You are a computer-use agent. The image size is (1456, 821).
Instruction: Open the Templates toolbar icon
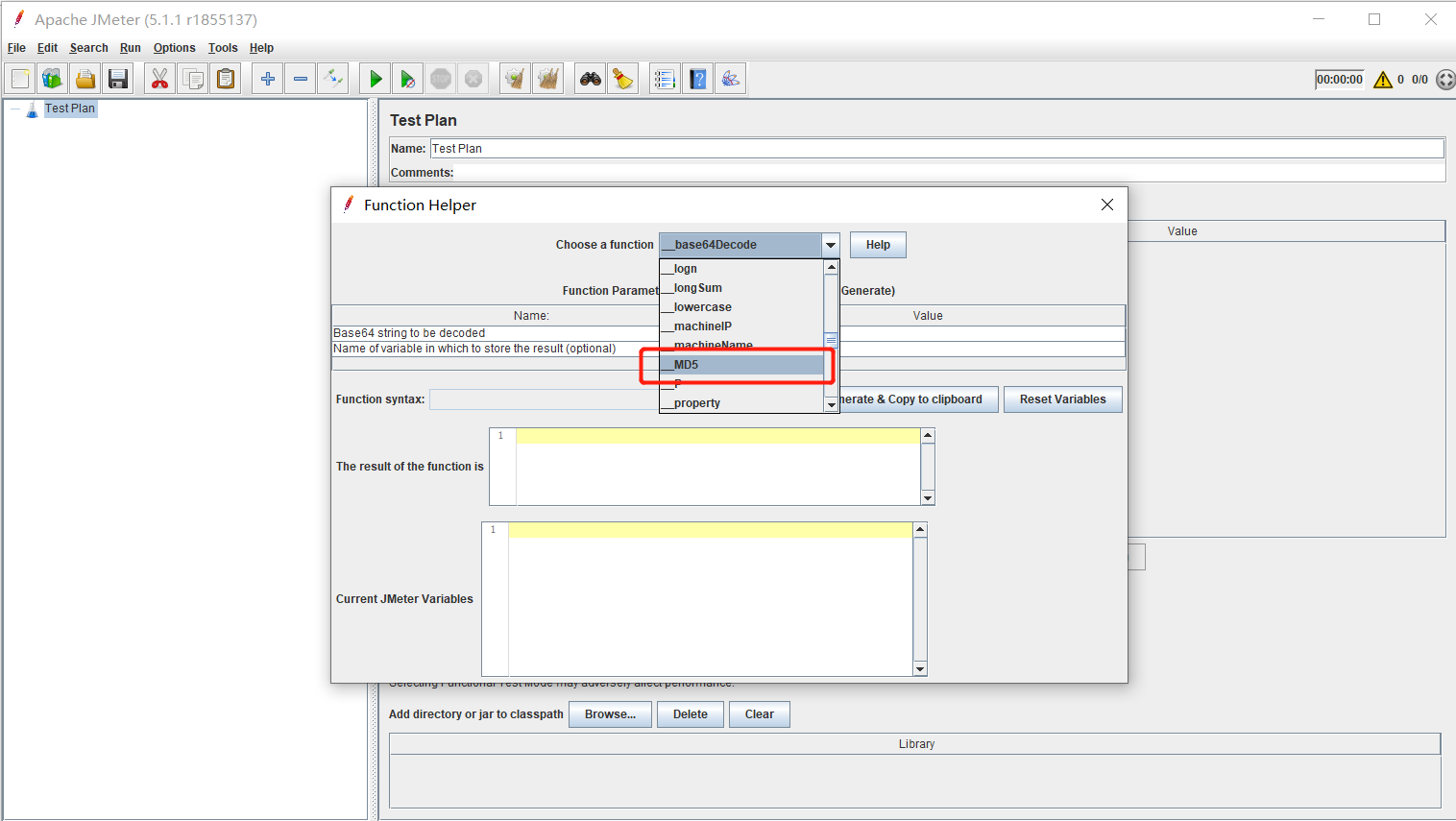[53, 79]
